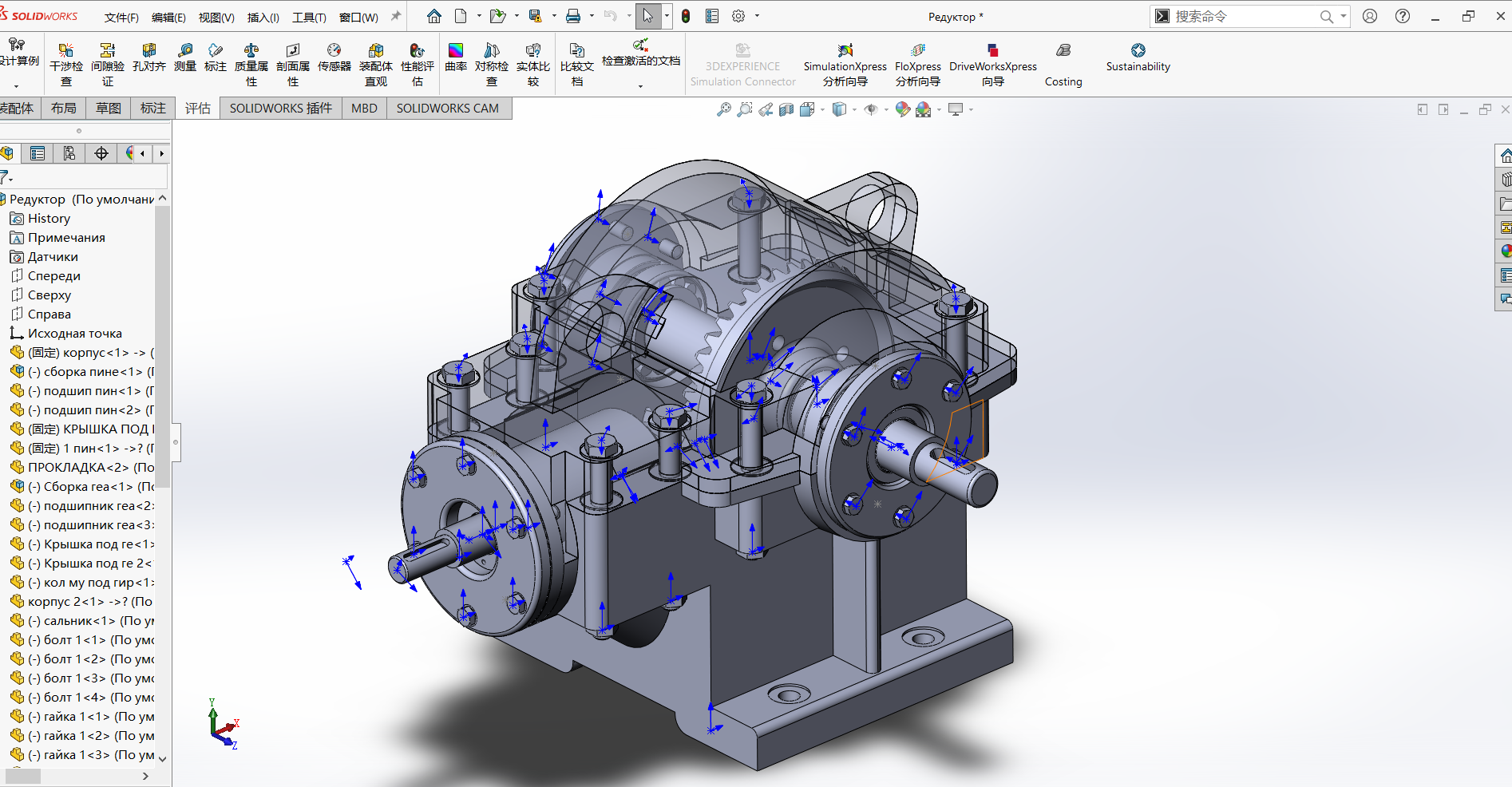This screenshot has height=787, width=1512.
Task: Open the Sustainability tool
Action: pyautogui.click(x=1138, y=57)
